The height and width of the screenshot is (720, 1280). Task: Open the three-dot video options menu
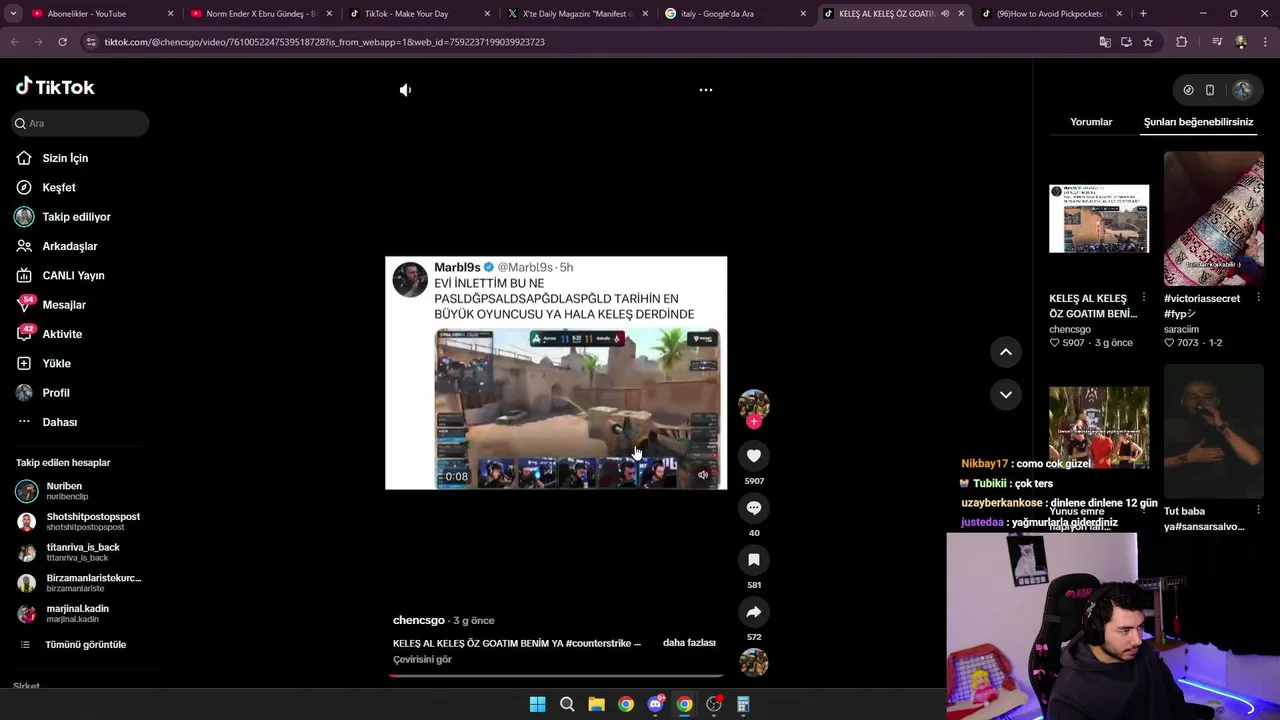pos(706,90)
